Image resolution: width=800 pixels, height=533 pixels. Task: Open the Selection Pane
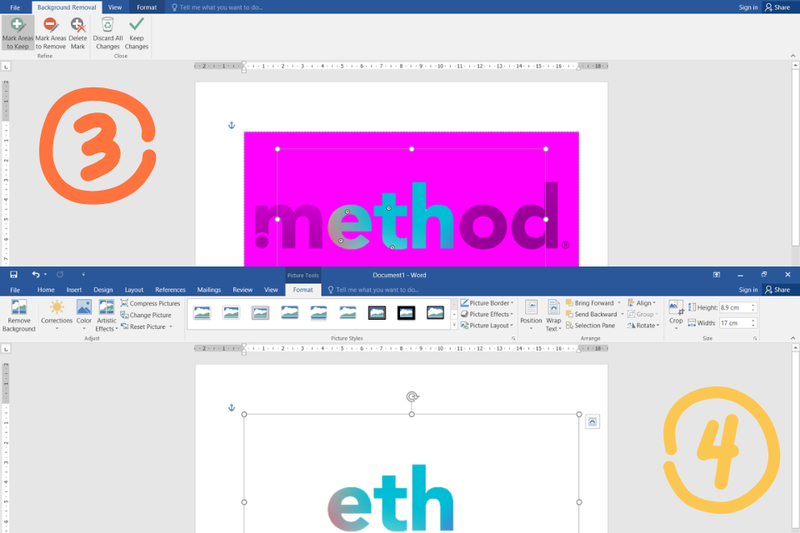click(x=590, y=325)
